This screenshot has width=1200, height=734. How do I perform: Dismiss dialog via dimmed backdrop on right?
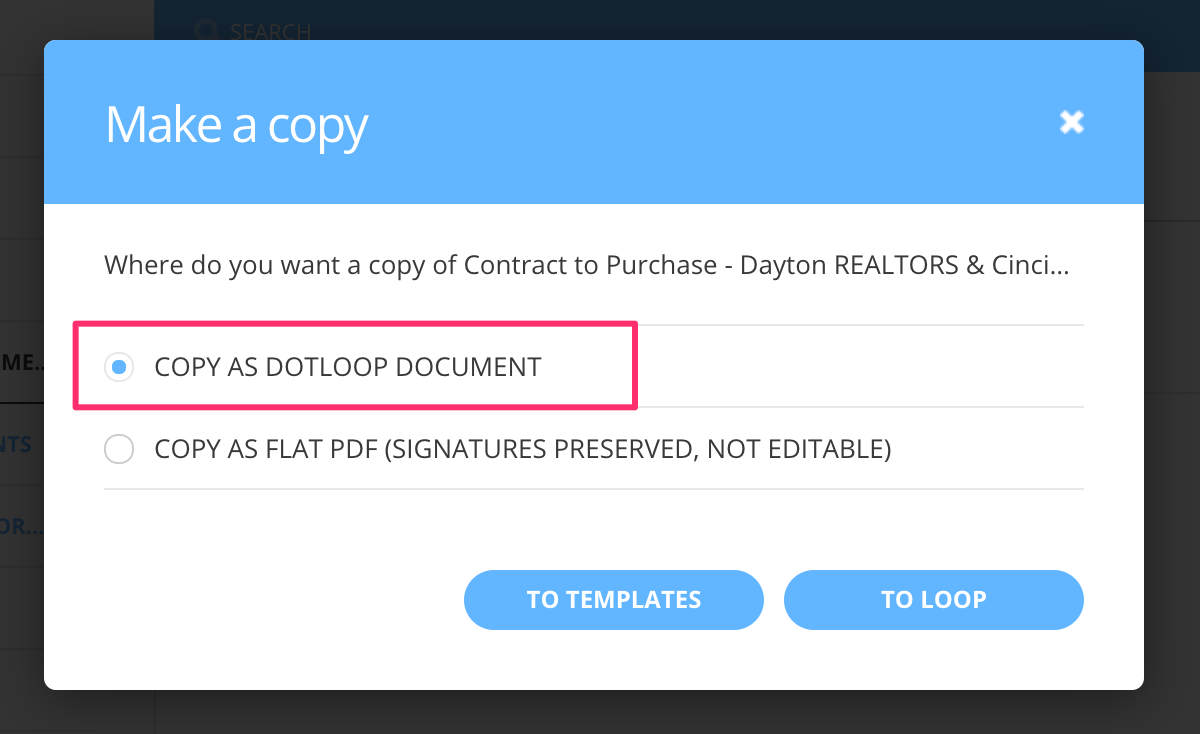click(x=1172, y=400)
